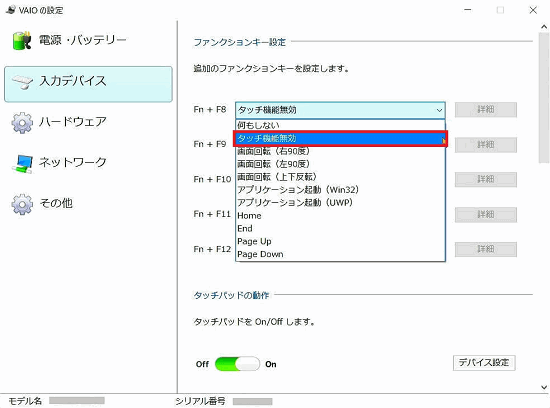Click the Fn + F8 label
Image resolution: width=550 pixels, height=408 pixels.
coord(210,109)
